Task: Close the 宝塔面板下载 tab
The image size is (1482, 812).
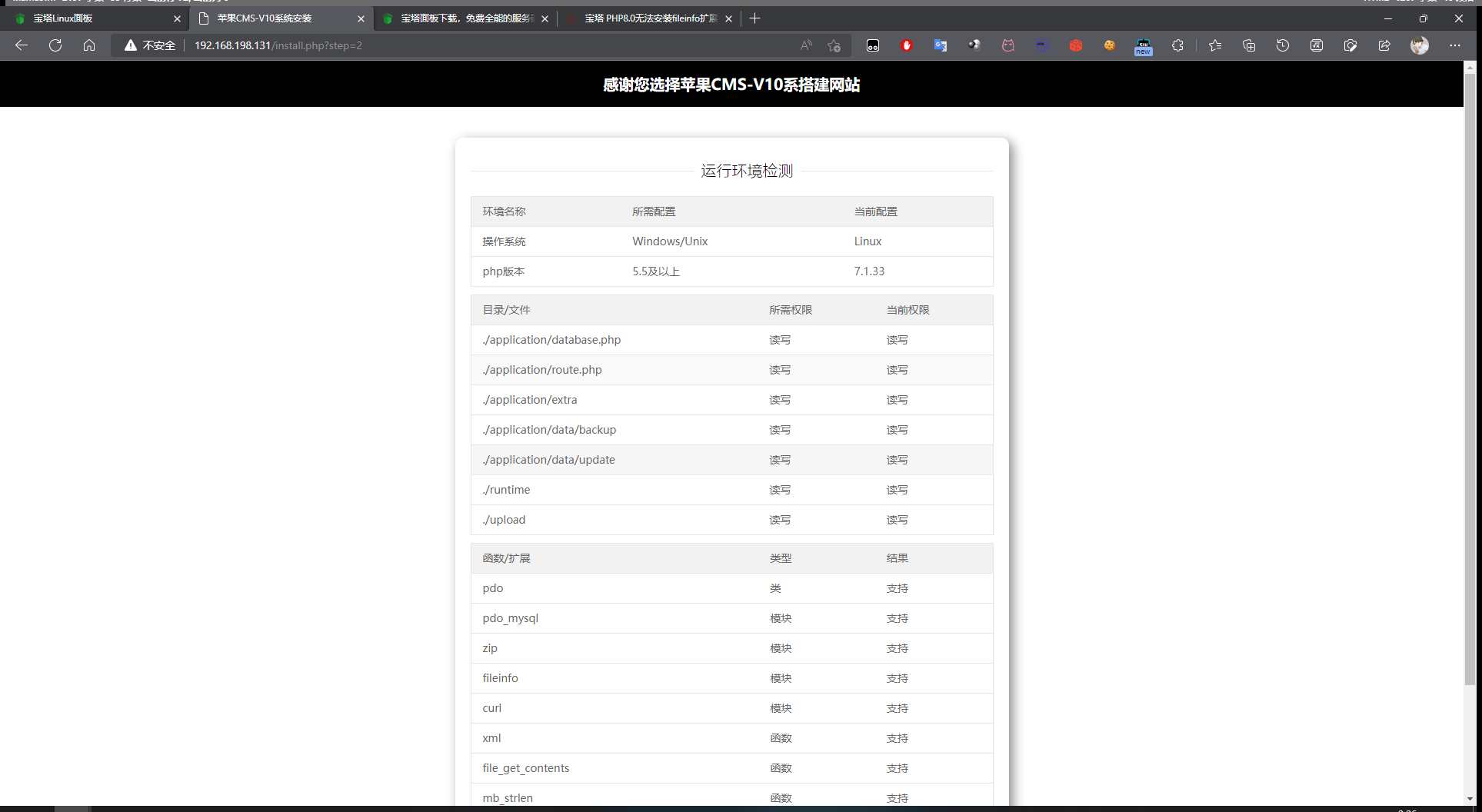Action: coord(545,18)
